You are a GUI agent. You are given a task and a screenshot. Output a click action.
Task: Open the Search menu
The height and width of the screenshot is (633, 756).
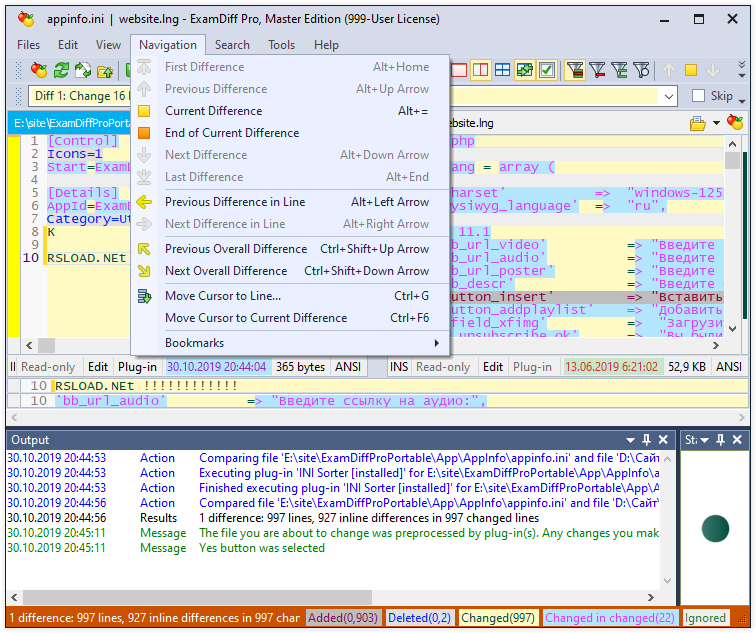pos(232,45)
